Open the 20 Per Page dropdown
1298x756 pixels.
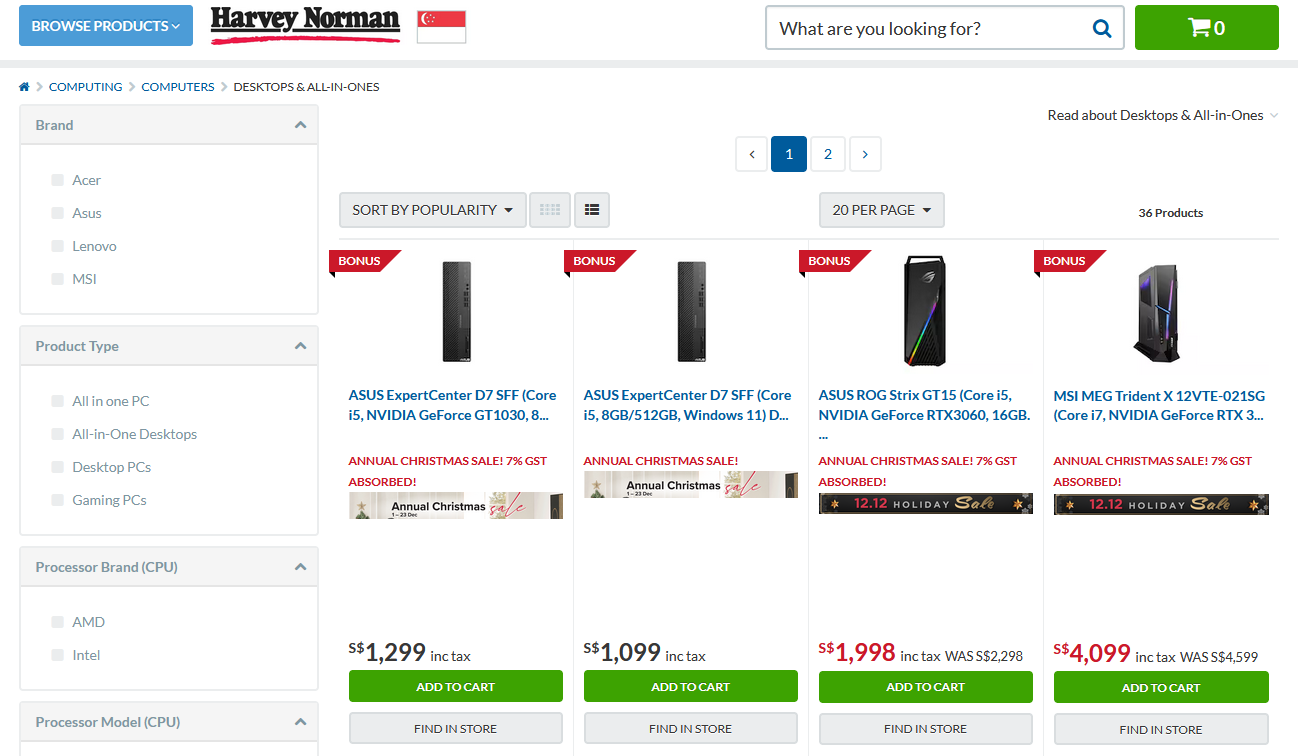point(881,210)
